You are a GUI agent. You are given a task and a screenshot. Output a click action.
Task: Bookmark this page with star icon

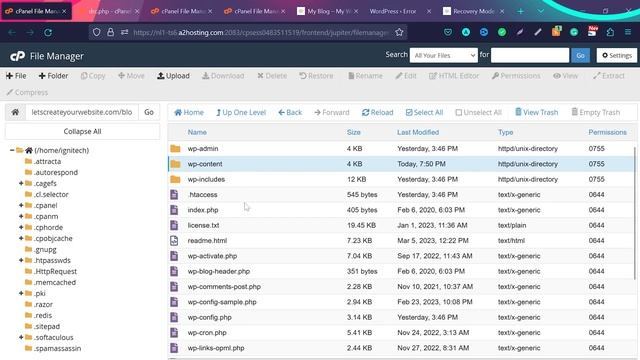pos(399,32)
